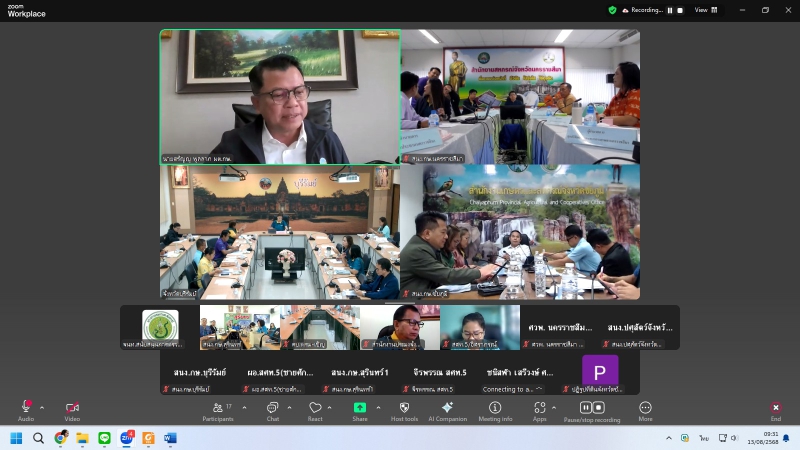Start camera using the Video button

click(72, 411)
